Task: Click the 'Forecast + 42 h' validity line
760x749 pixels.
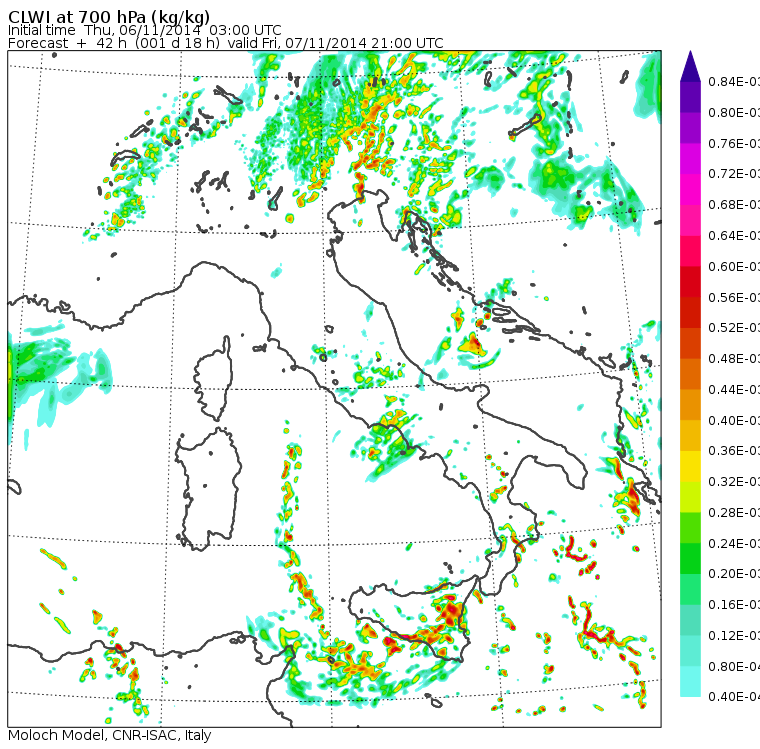Action: click(225, 43)
